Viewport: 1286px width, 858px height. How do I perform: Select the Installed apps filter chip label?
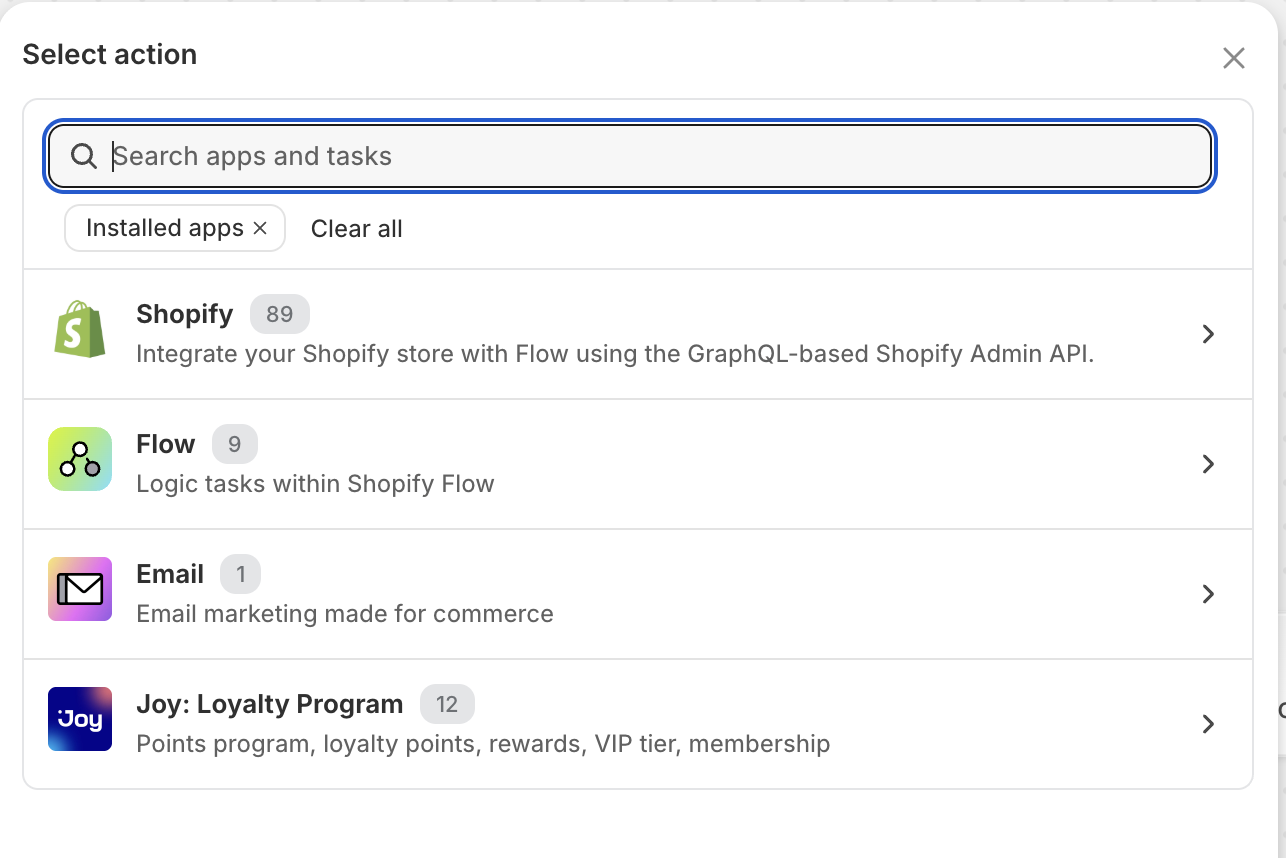pos(164,228)
